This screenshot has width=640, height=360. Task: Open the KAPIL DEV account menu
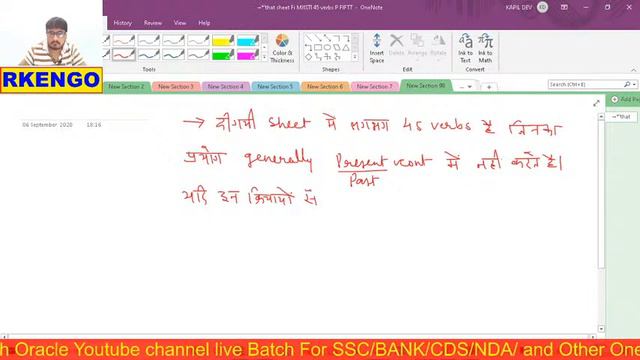coord(527,7)
